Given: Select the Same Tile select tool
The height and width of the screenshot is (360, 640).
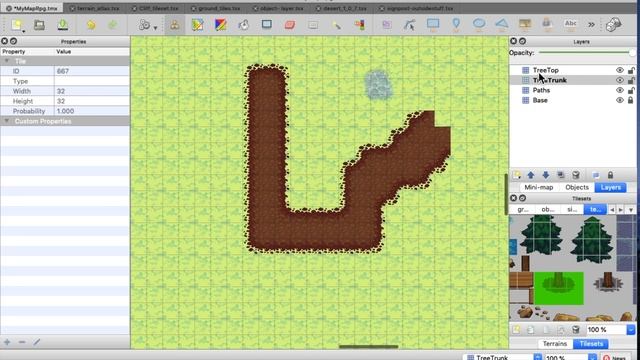Looking at the screenshot, I should 360,25.
